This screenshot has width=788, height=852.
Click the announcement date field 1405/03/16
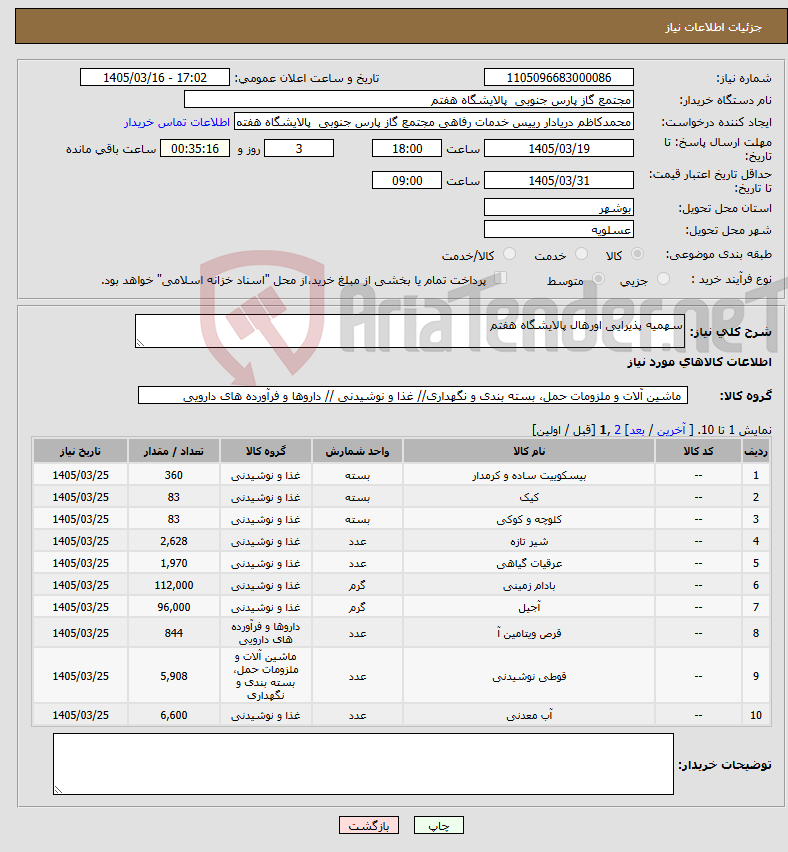(155, 77)
